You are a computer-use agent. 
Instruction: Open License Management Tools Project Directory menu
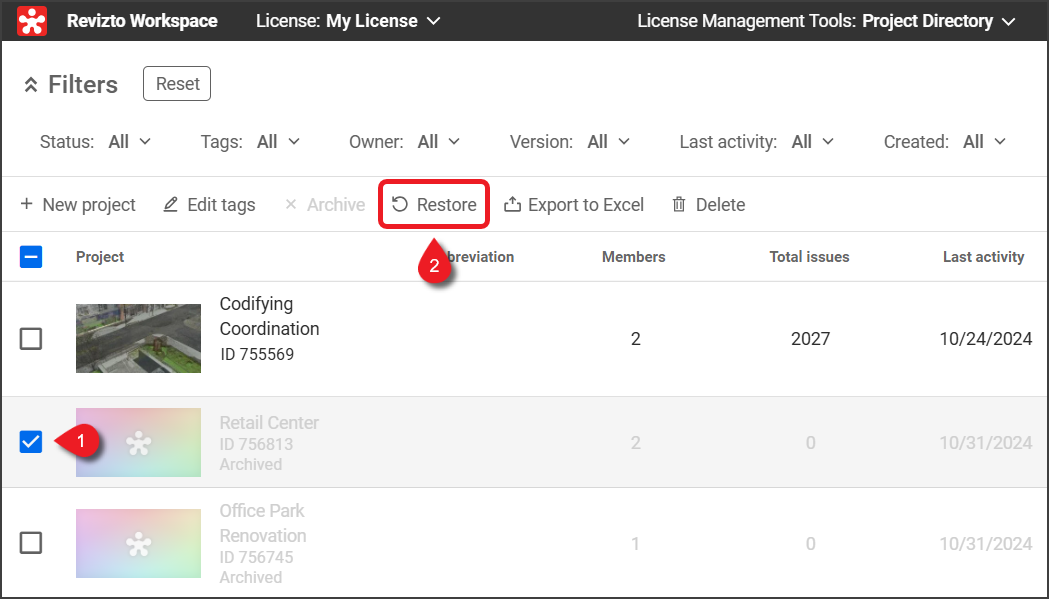(826, 21)
